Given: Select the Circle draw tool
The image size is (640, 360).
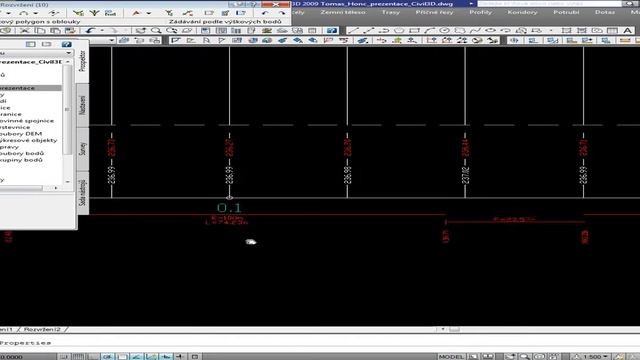Looking at the screenshot, I should coord(444,31).
